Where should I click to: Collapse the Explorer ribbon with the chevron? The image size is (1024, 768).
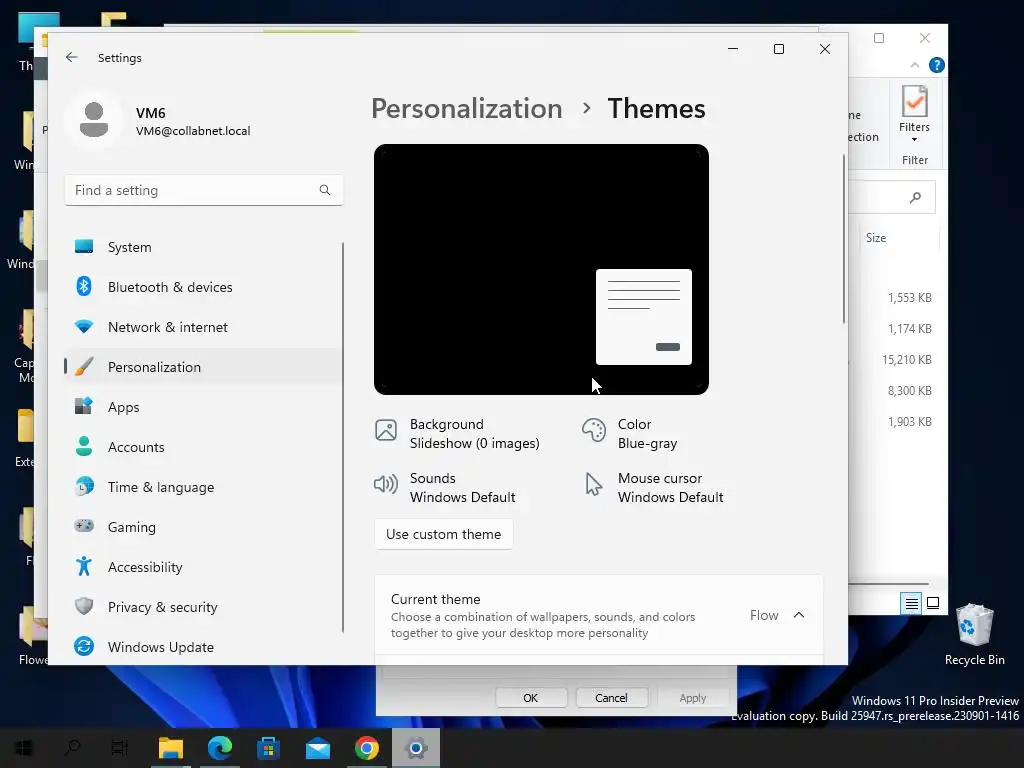[x=914, y=65]
